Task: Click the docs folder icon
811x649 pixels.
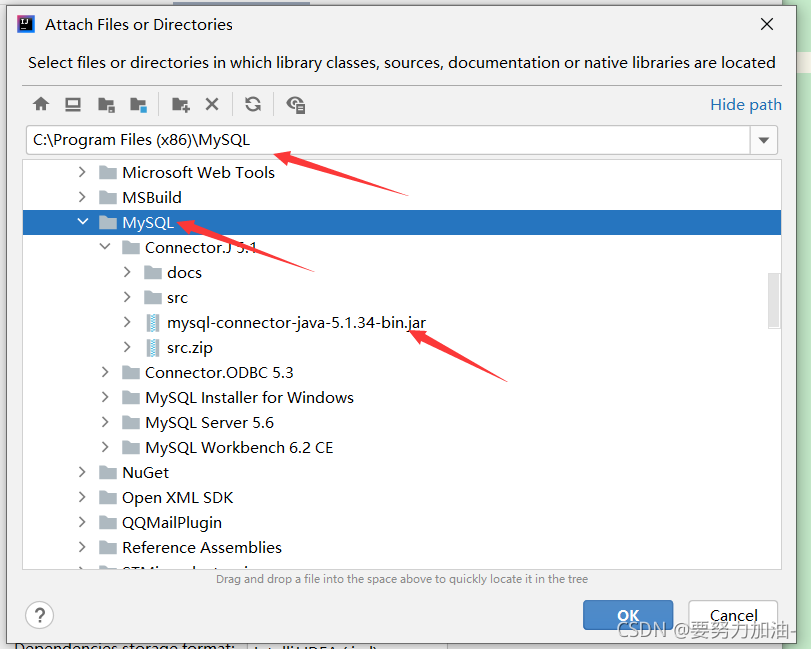Action: (x=153, y=272)
